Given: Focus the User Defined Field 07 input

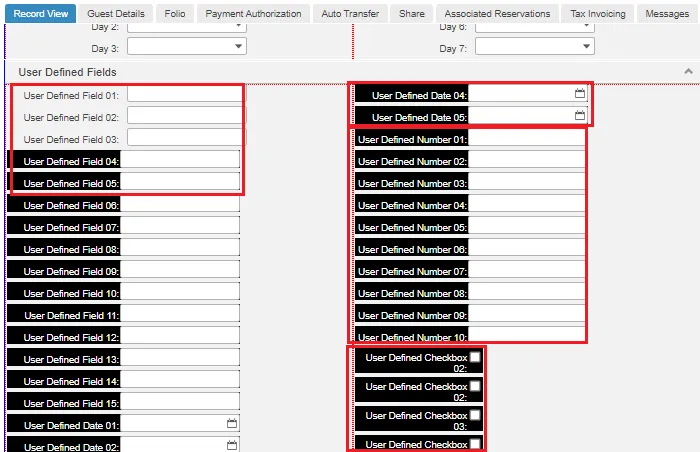Looking at the screenshot, I should point(180,226).
